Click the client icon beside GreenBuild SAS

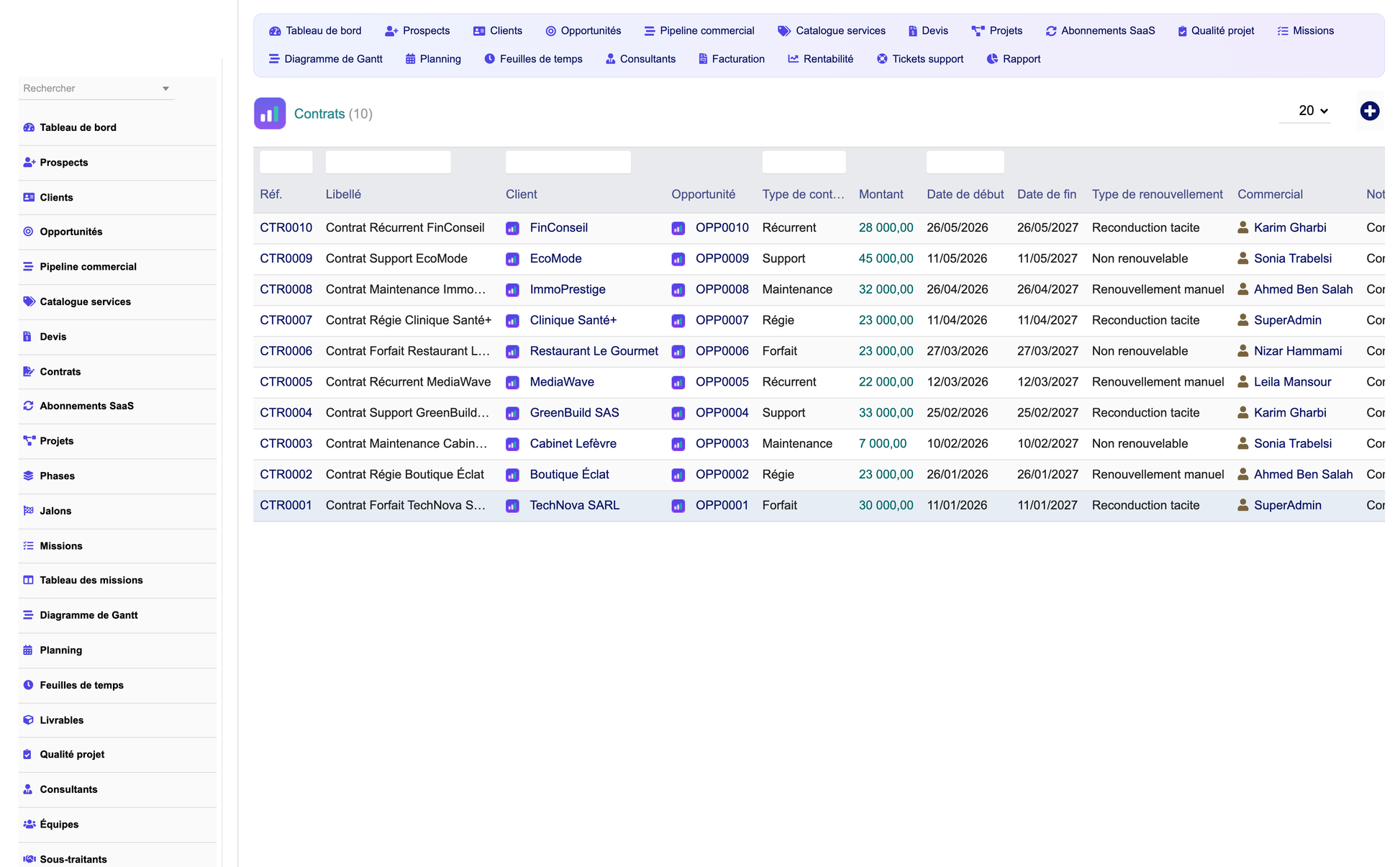[512, 414]
